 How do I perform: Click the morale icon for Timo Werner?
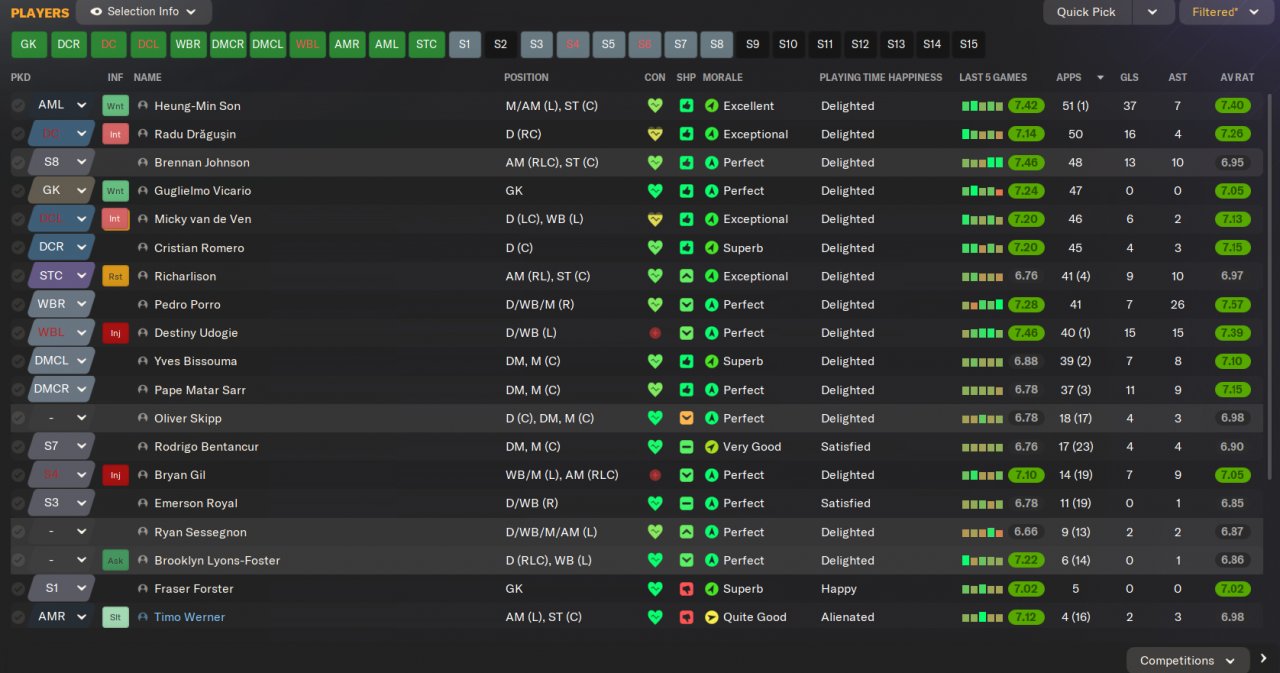coord(712,617)
